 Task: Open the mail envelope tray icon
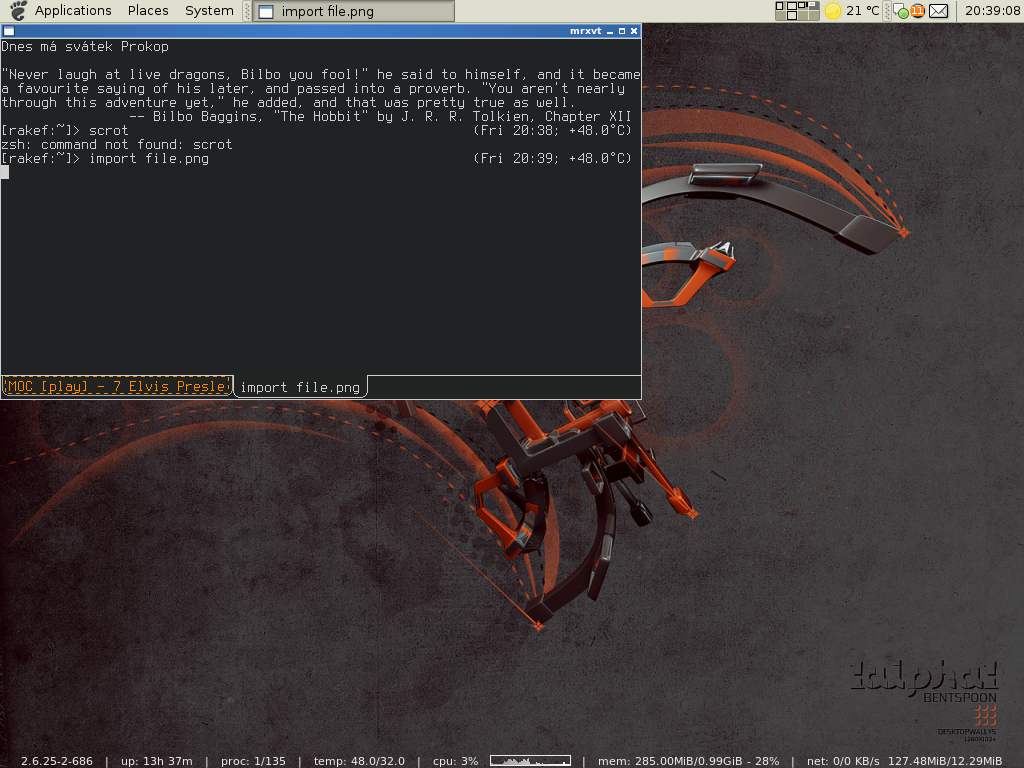pos(938,11)
